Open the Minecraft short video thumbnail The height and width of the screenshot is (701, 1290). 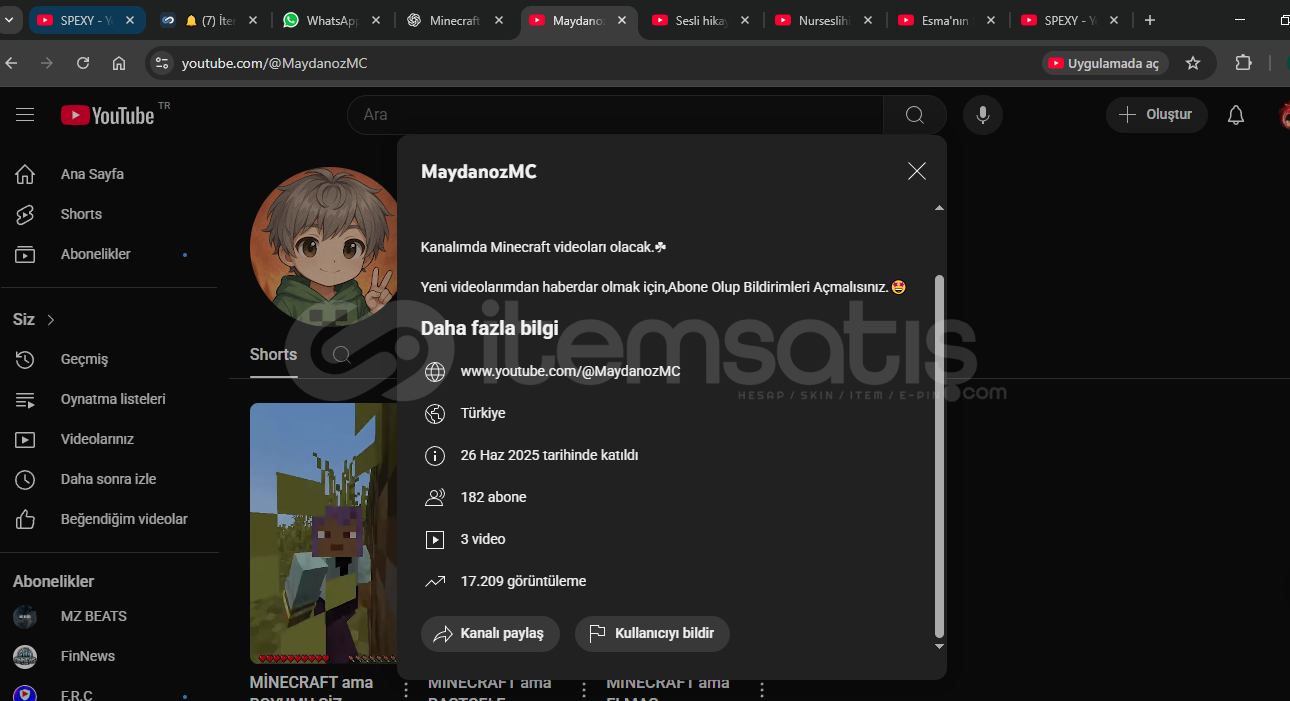(324, 533)
